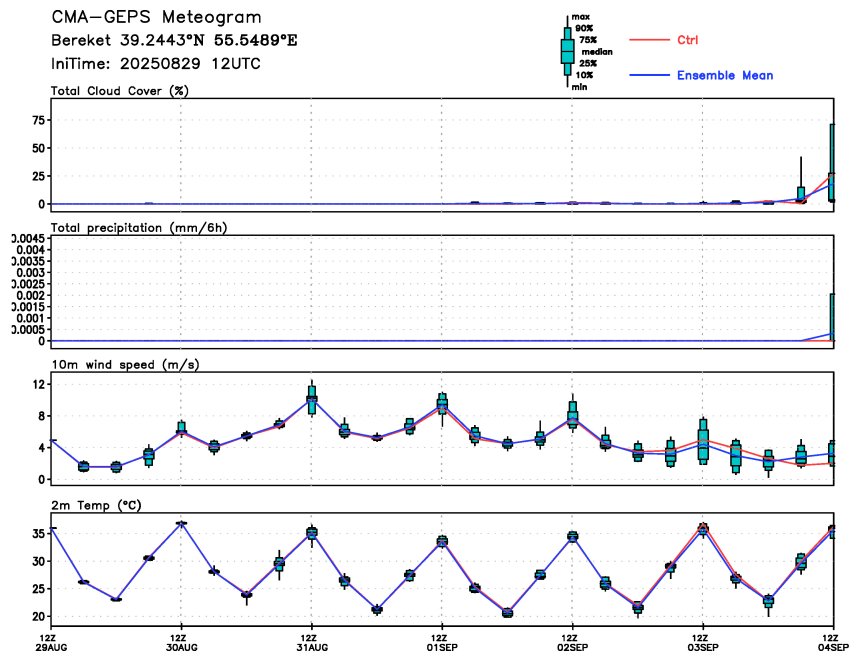Click the Ctrl legend label
The height and width of the screenshot is (663, 860).
coord(687,40)
